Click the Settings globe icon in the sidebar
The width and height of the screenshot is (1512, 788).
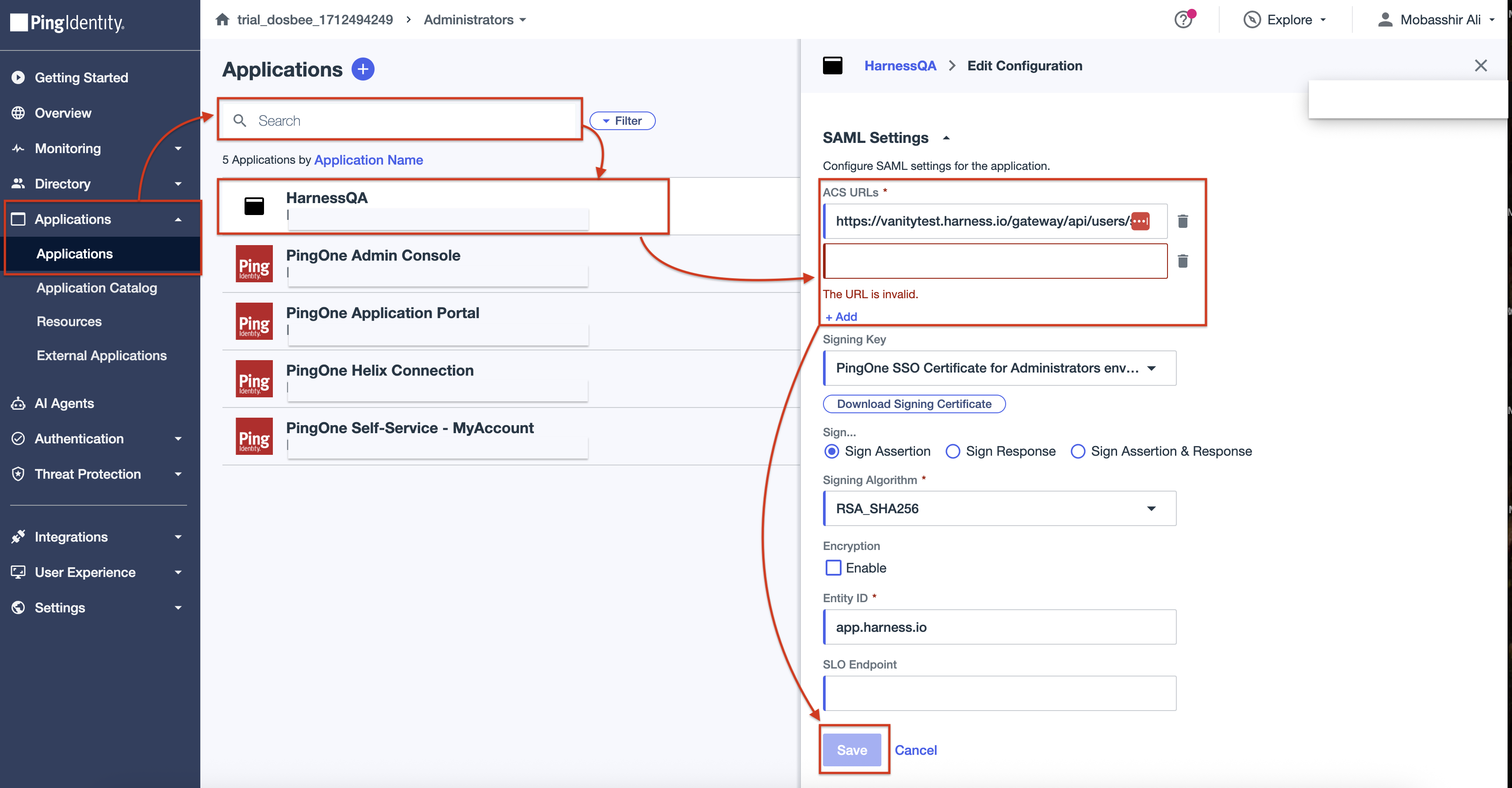point(18,607)
